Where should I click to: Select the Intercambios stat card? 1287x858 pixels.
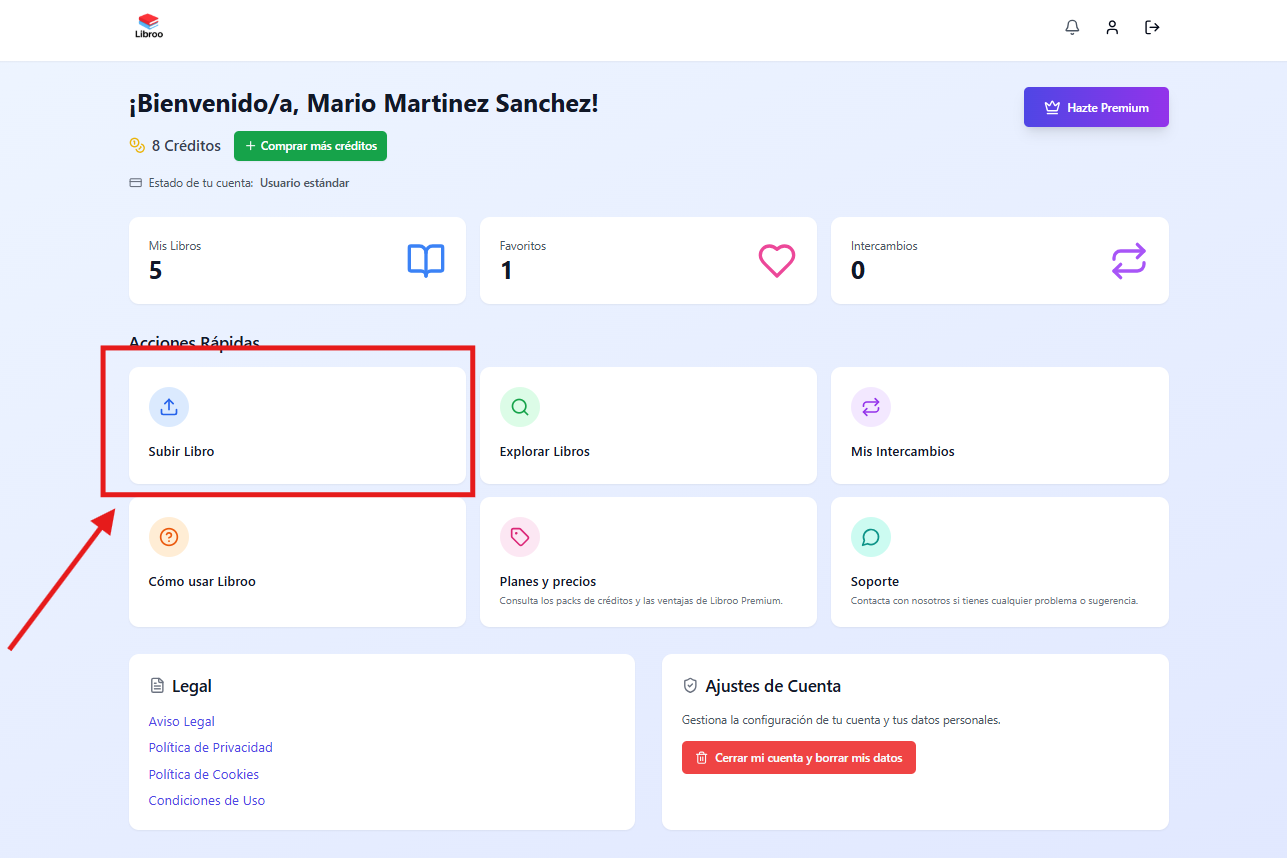(x=999, y=261)
